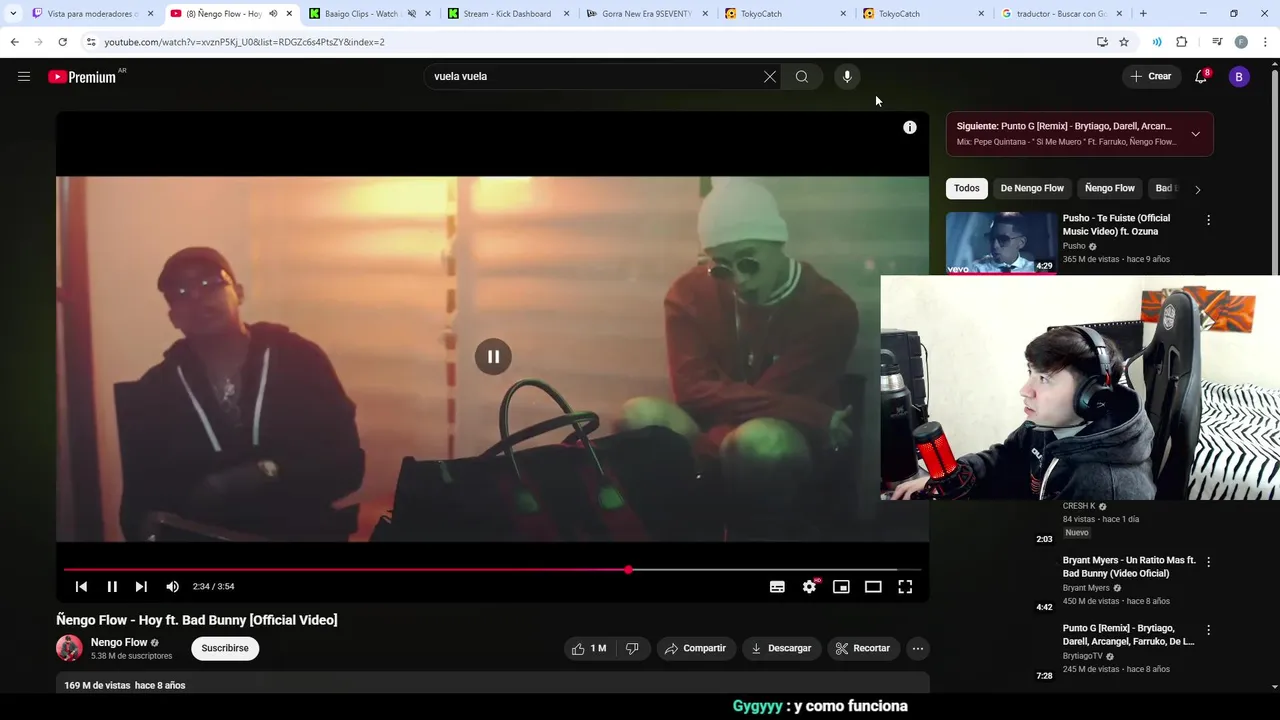
Task: Open the account avatar menu
Action: 1239,76
